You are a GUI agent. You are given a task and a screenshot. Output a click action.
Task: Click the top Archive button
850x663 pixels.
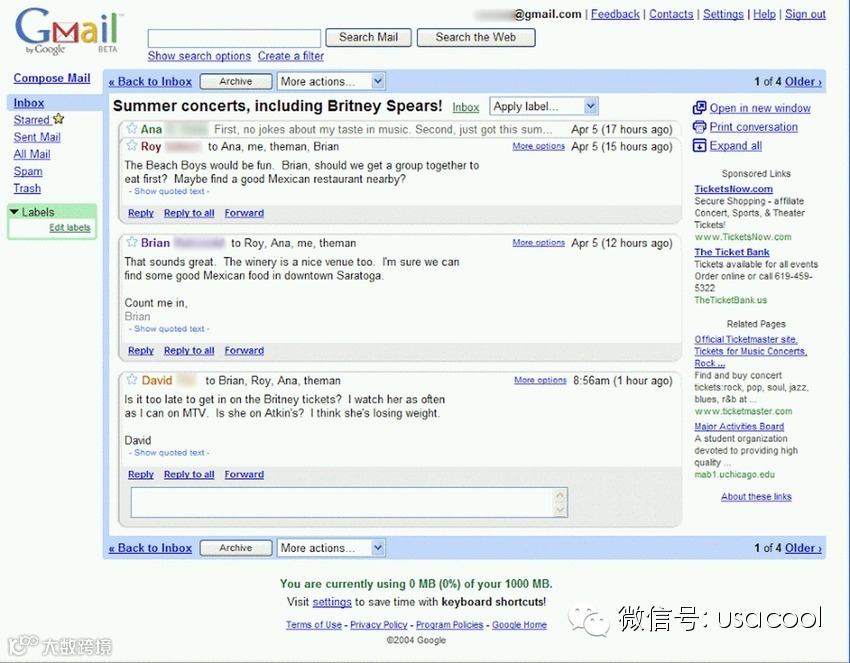click(236, 81)
